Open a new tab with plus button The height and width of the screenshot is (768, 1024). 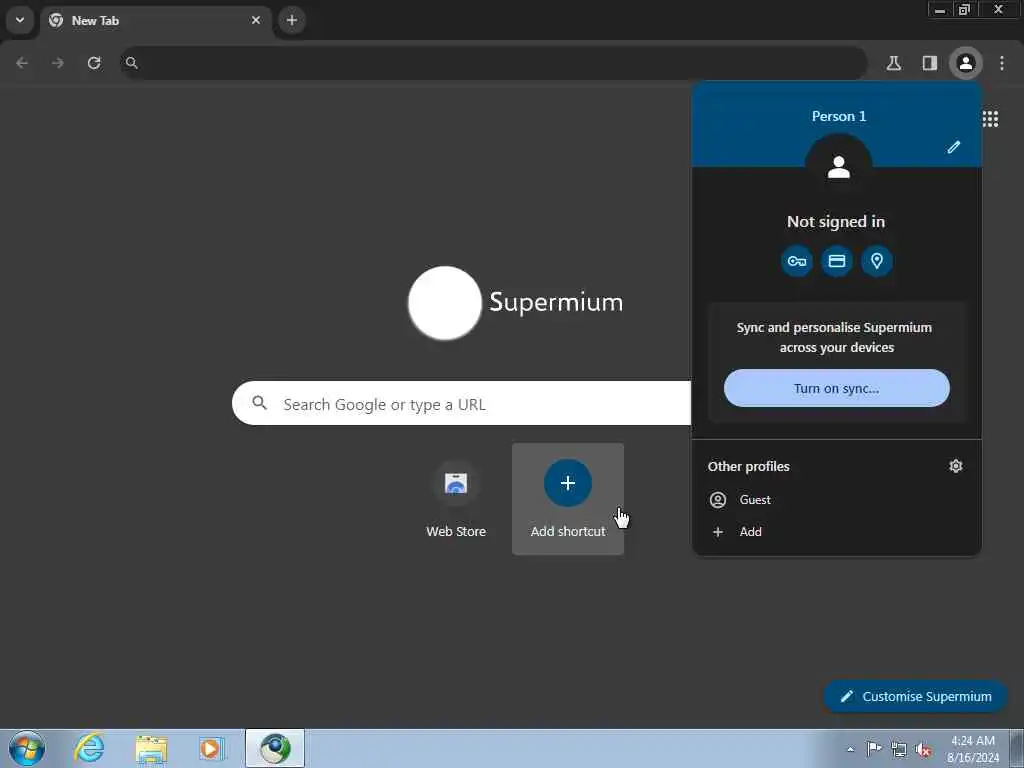tap(292, 20)
